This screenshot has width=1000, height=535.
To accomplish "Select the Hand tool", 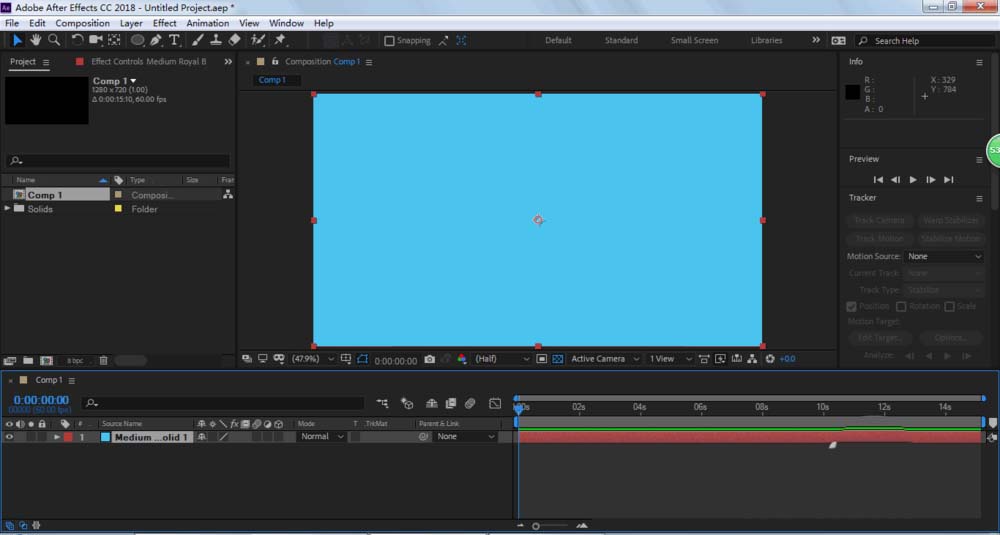I will coord(36,40).
